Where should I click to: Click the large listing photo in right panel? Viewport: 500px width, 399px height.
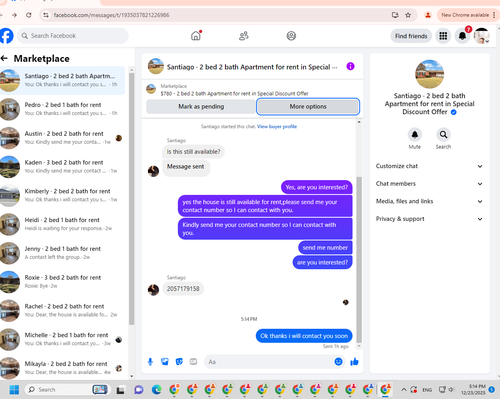click(429, 74)
